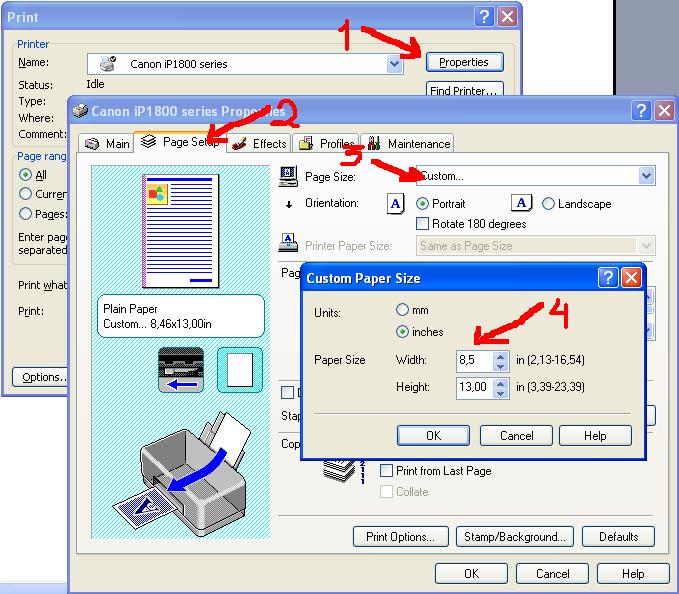
Task: Click the paper feed printer icon with blue arrow
Action: click(x=181, y=370)
